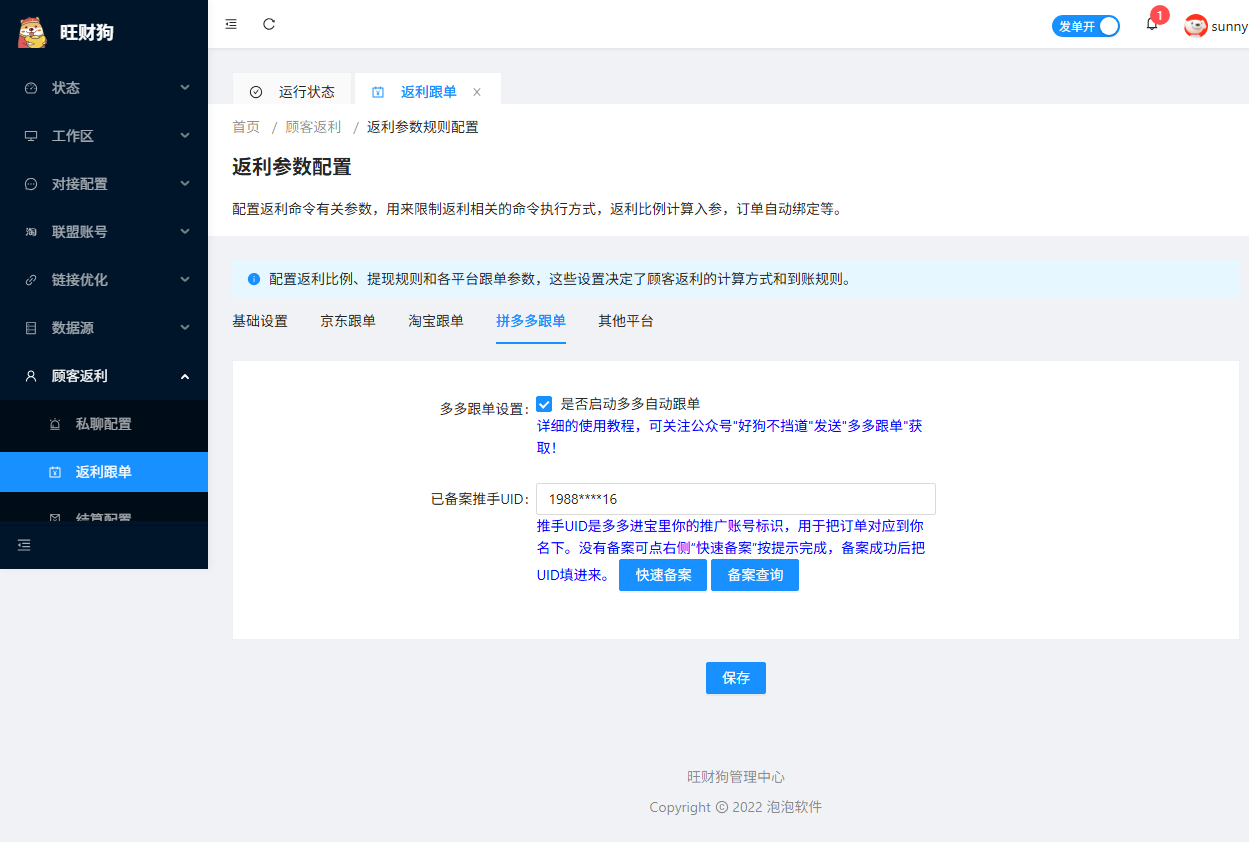Go to 首页 breadcrumb link
The height and width of the screenshot is (842, 1249).
[246, 127]
